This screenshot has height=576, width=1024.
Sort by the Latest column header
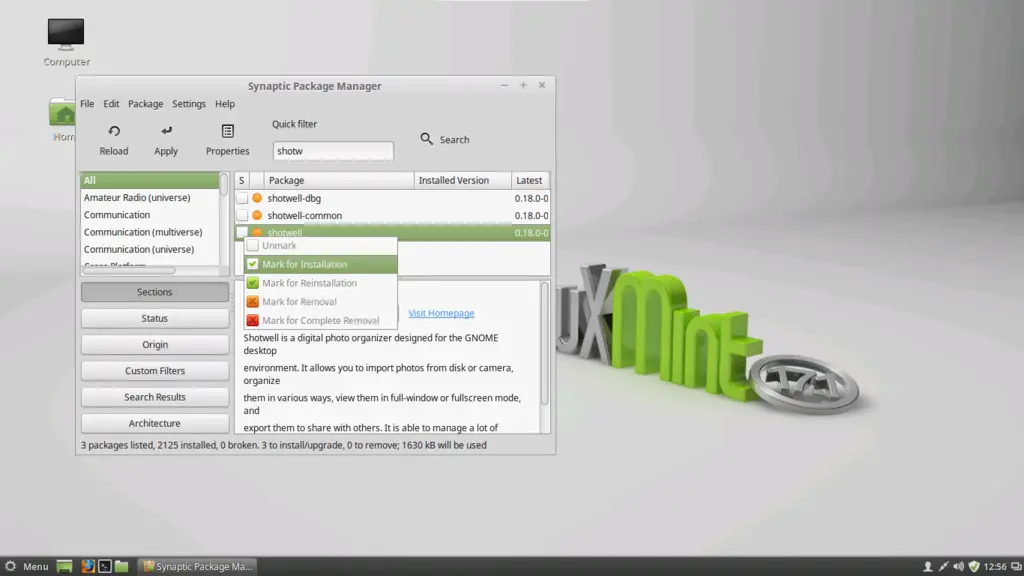coord(530,180)
